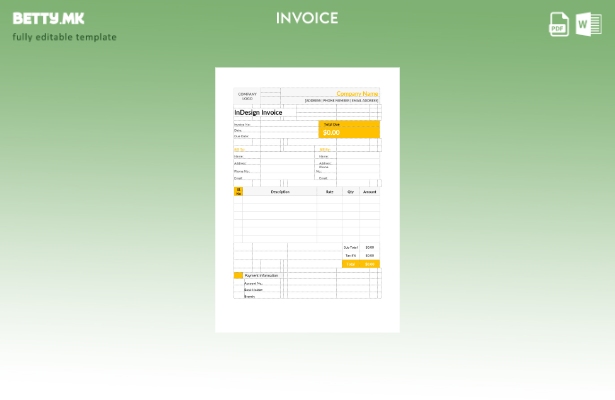Click the first empty description row
This screenshot has width=615, height=400.
280,199
